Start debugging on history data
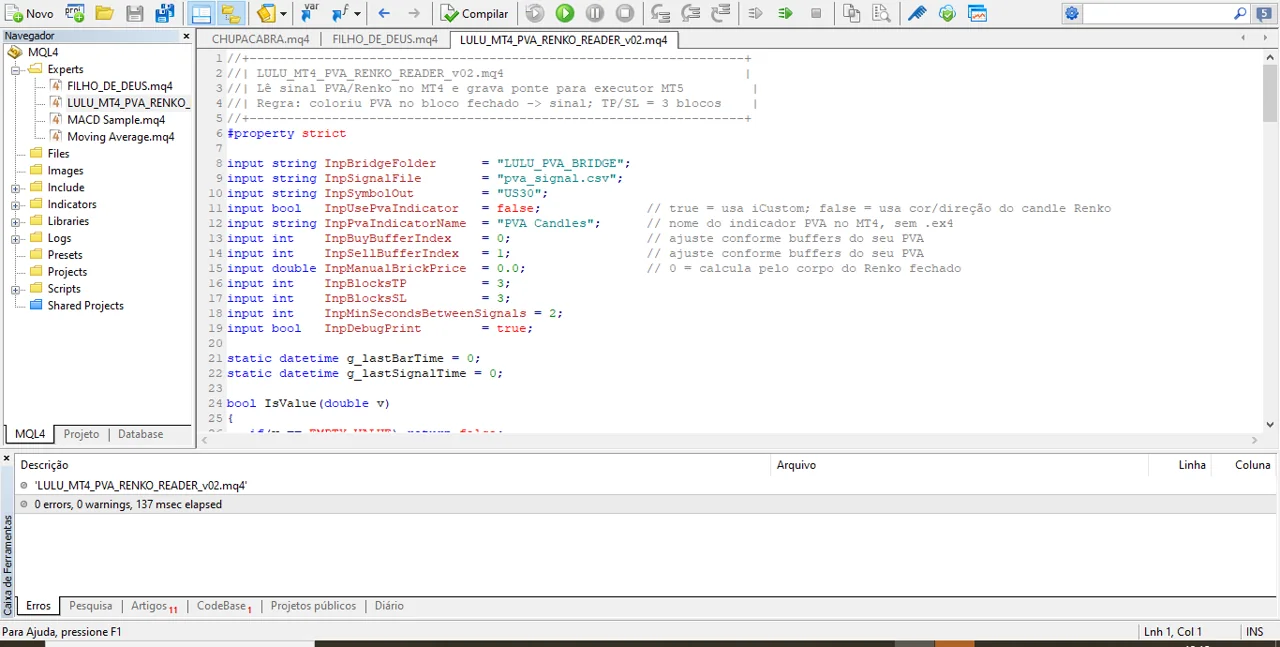Screen dimensions: 1280x647 [535, 13]
